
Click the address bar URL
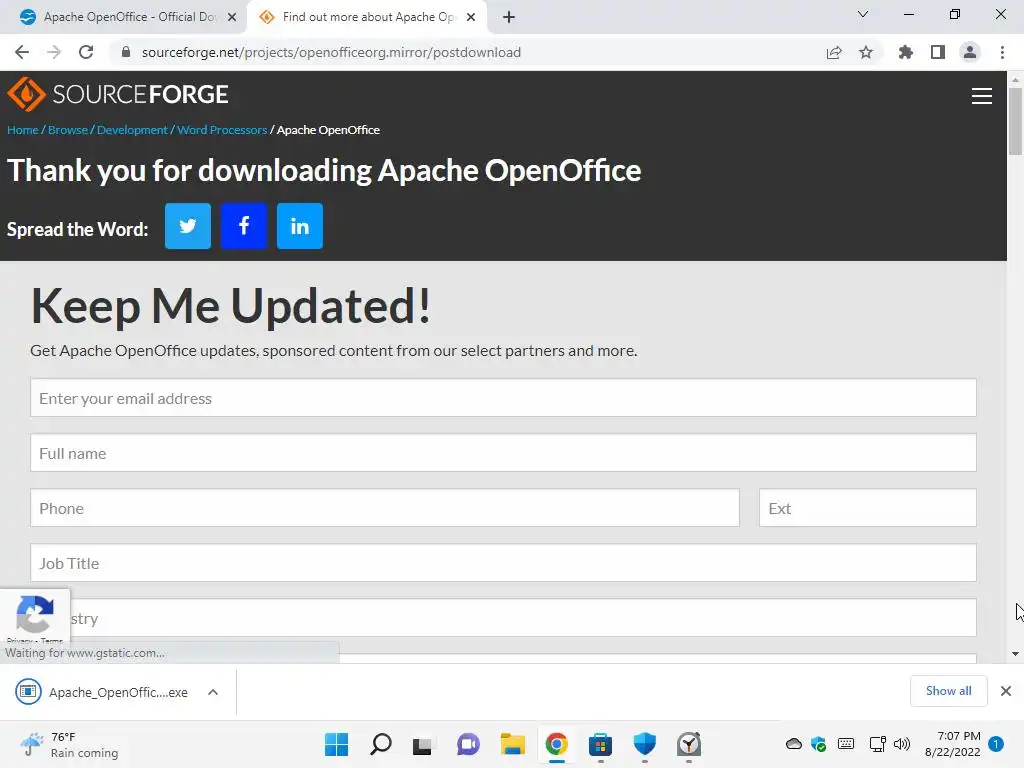point(331,52)
